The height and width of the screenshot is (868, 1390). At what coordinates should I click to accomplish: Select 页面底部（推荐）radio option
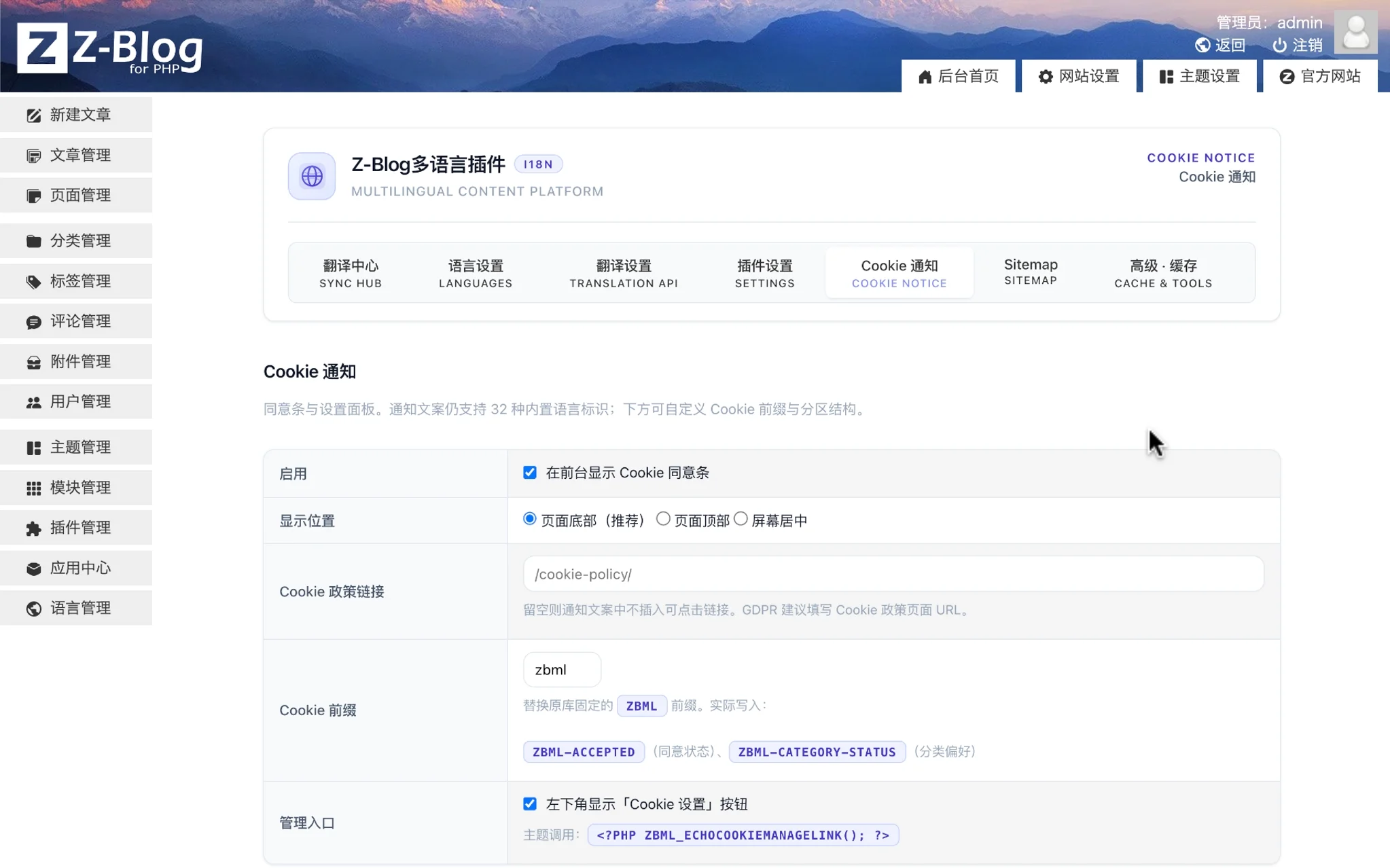click(530, 518)
